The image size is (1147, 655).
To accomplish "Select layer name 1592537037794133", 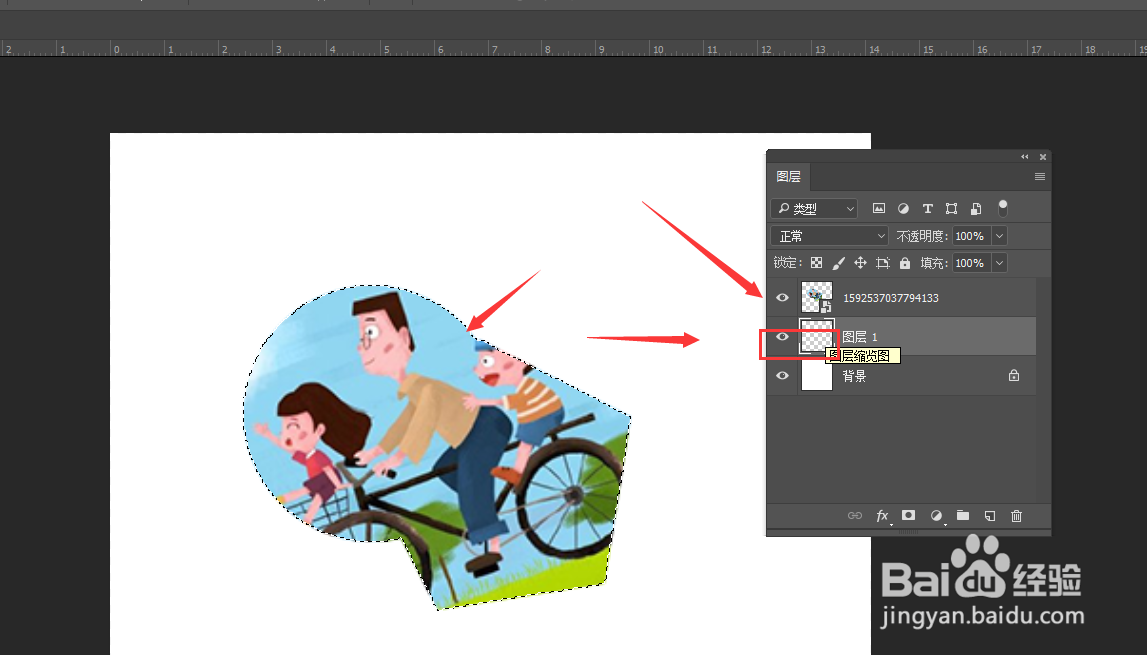I will point(891,298).
